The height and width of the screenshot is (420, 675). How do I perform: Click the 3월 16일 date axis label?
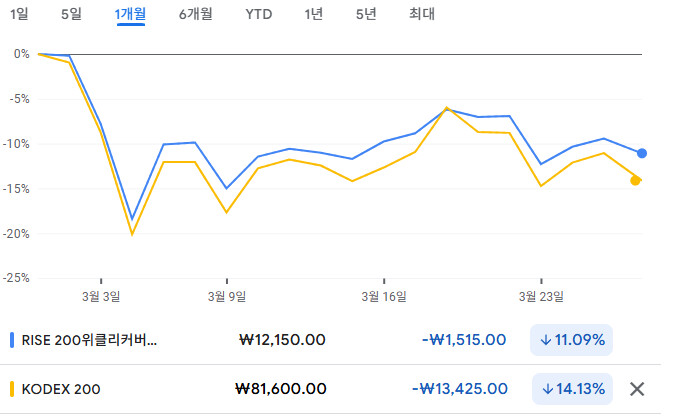383,296
